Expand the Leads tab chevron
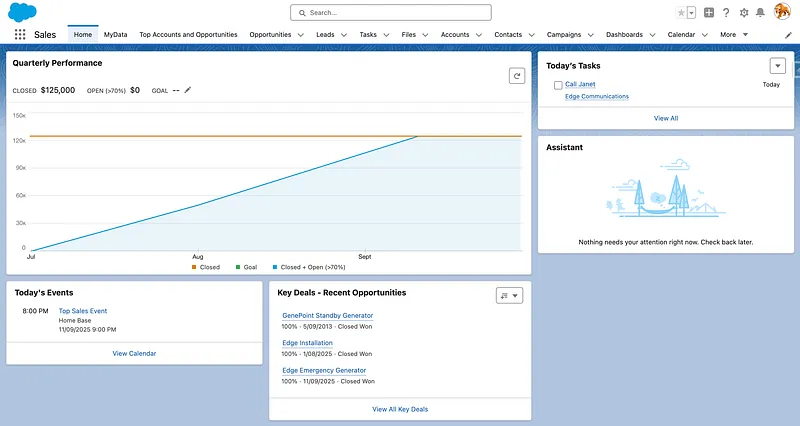The image size is (800, 426). coord(344,35)
